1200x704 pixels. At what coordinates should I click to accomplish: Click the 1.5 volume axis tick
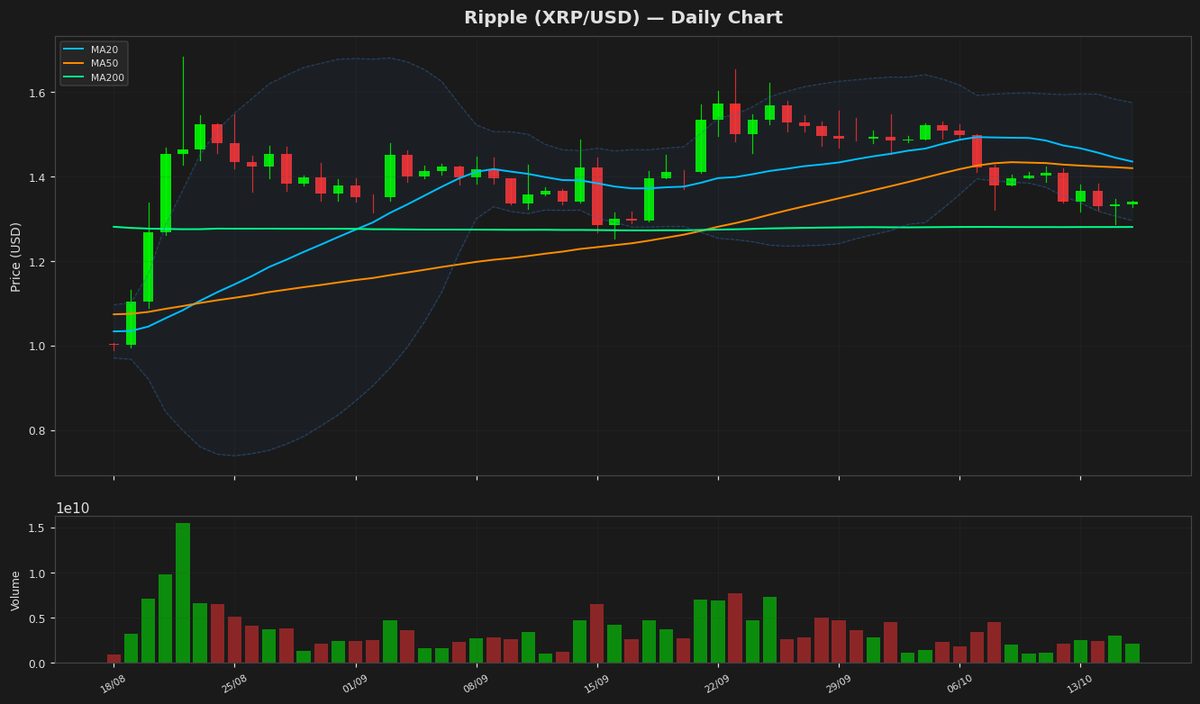[39, 528]
